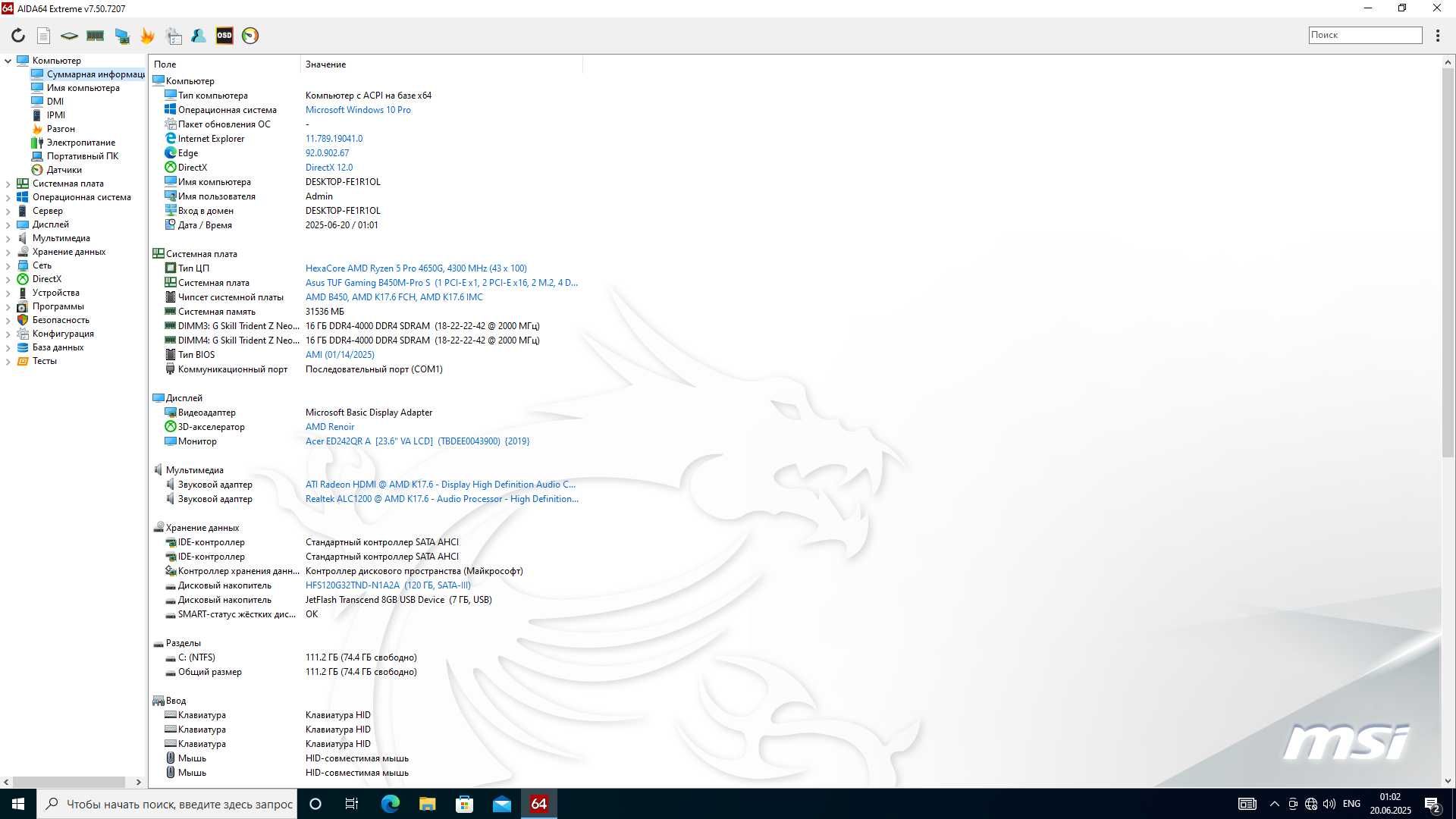This screenshot has width=1456, height=819.
Task: Open the IPMI tree item
Action: pos(49,115)
